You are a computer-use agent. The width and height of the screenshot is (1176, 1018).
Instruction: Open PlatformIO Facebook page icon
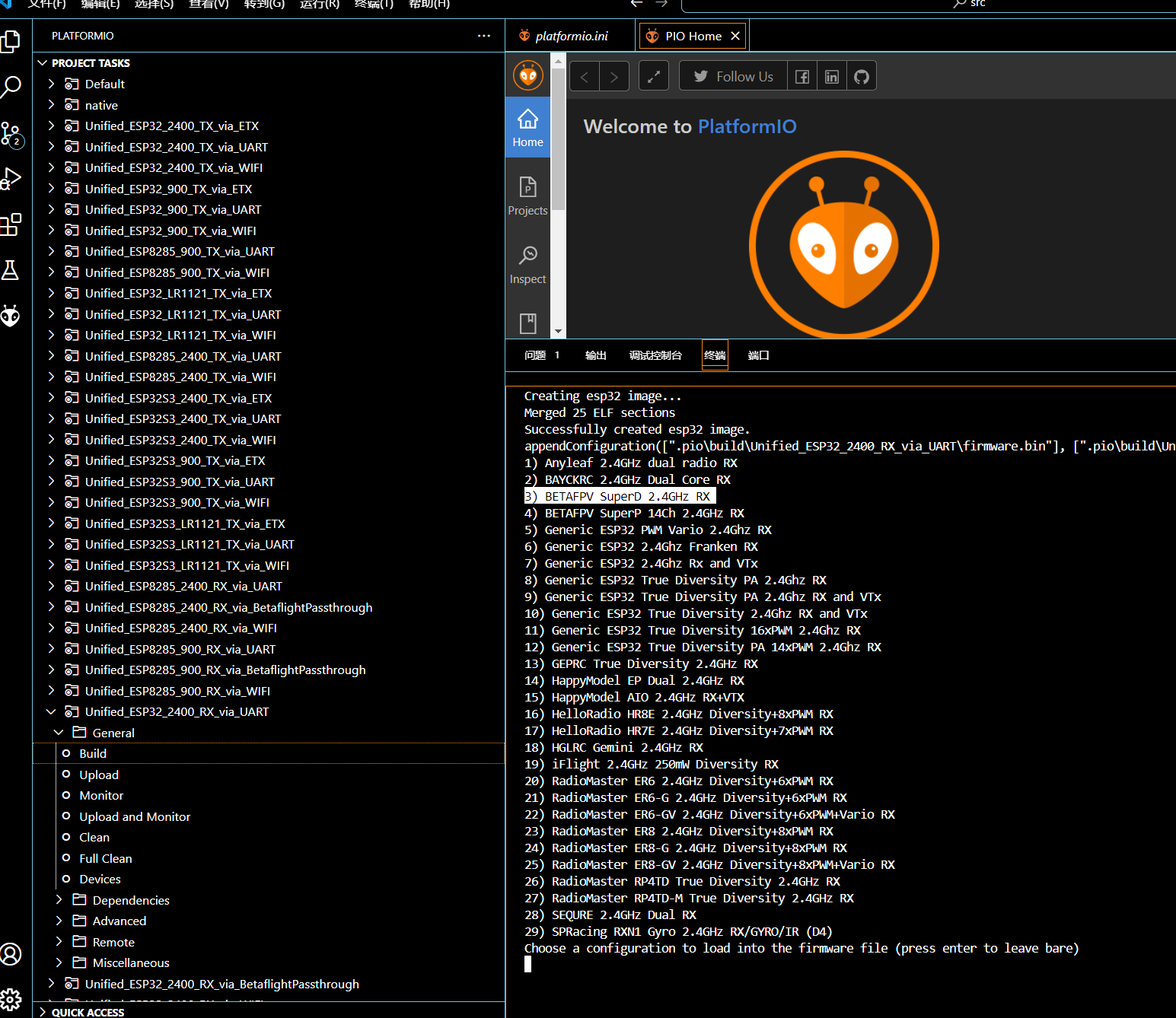tap(802, 76)
